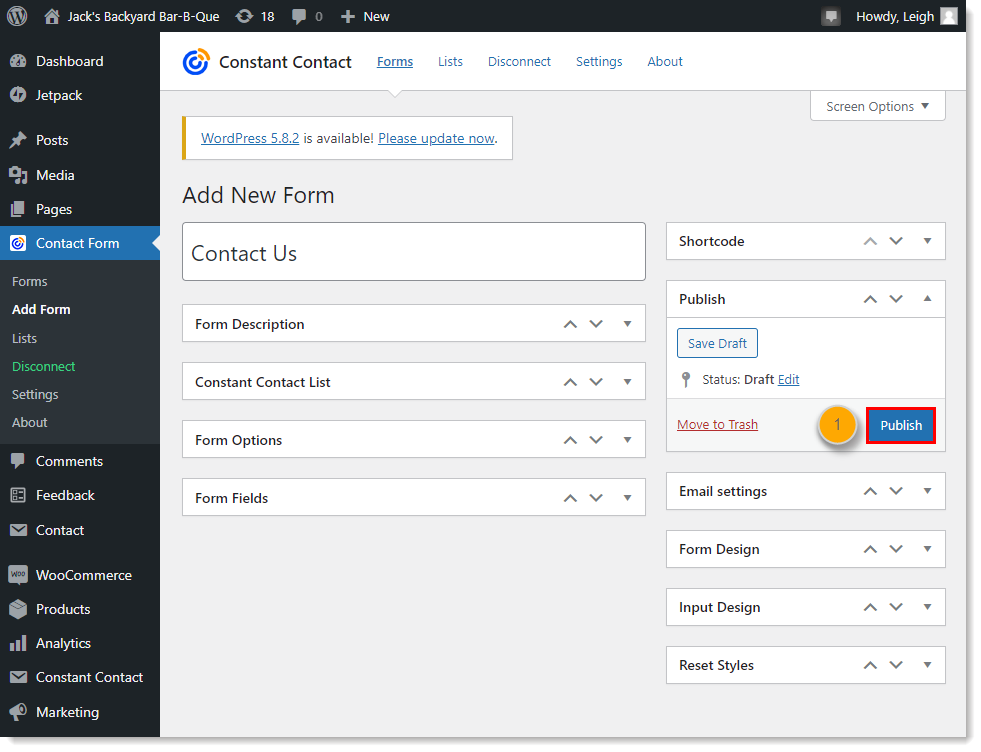Viewport: 981px width, 752px height.
Task: Move Form Options panel down
Action: 596,440
